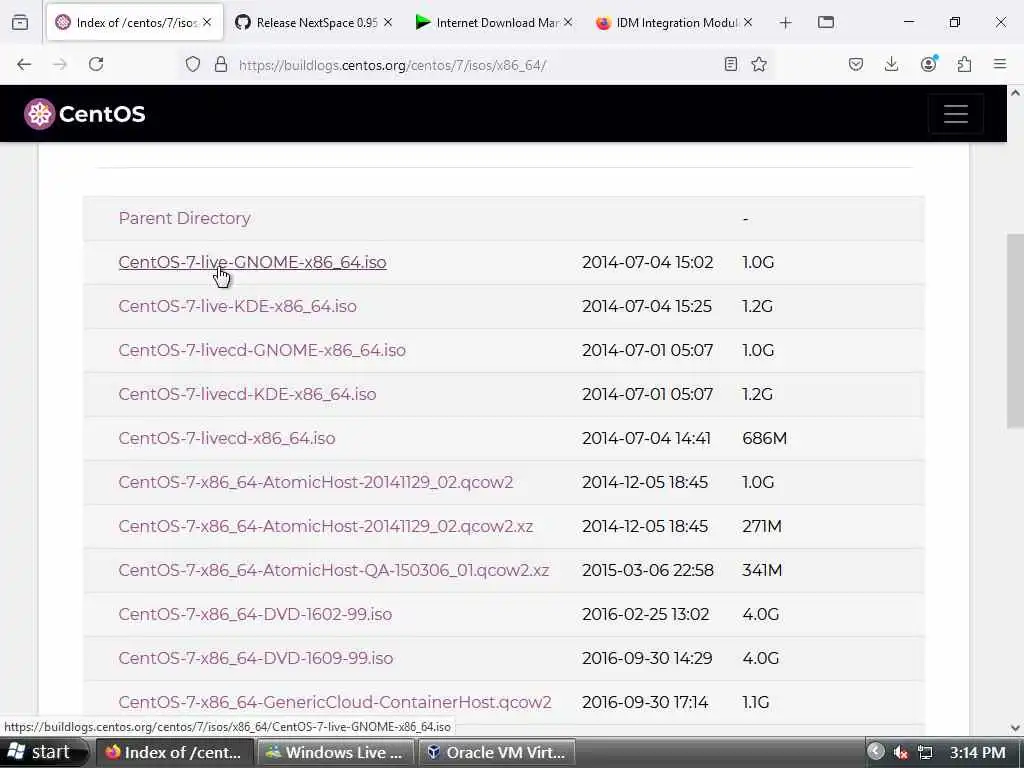This screenshot has height=768, width=1024.
Task: Click date 2014-07-04 15:02 text
Action: click(647, 262)
